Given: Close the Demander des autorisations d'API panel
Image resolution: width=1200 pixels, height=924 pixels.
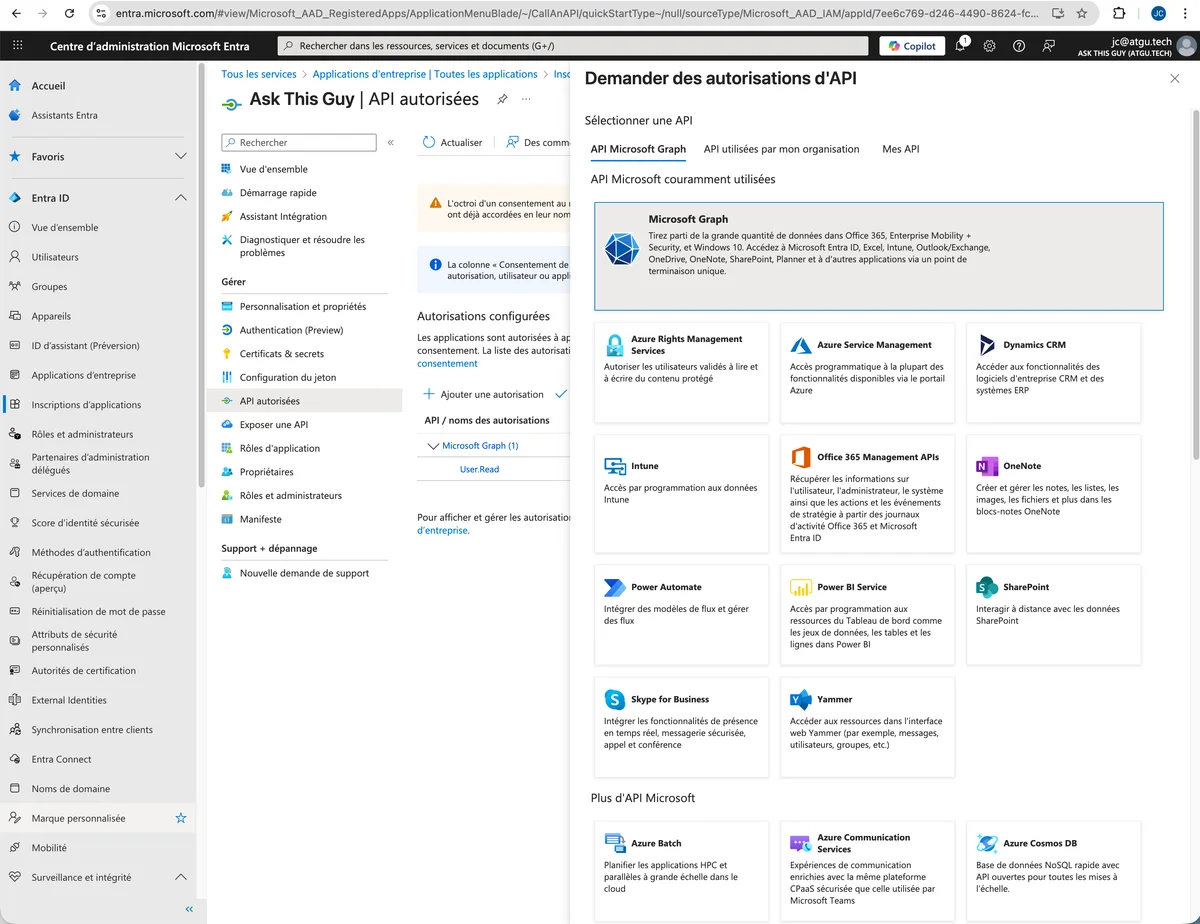Looking at the screenshot, I should coord(1174,78).
